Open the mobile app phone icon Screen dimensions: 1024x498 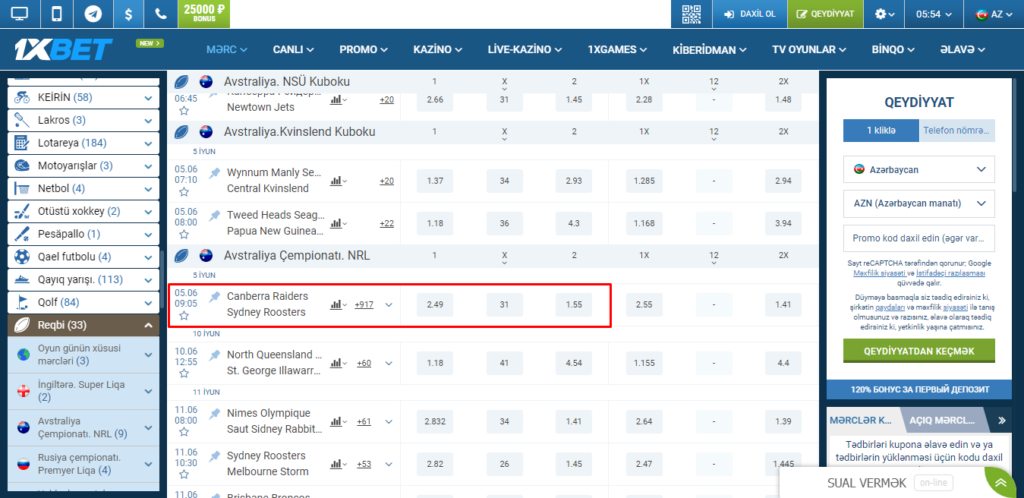pos(57,14)
